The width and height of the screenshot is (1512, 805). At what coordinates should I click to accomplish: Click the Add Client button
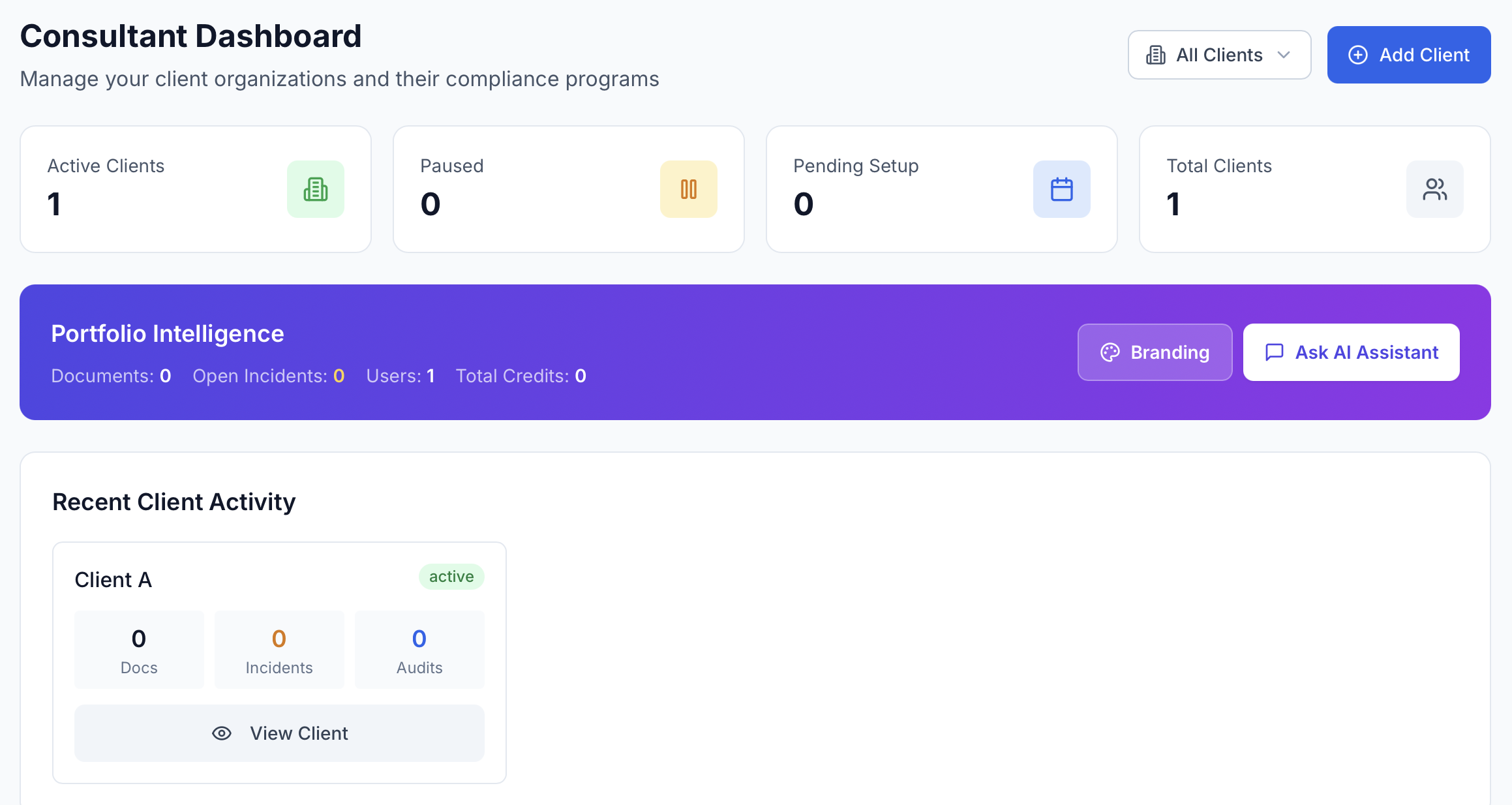[x=1408, y=54]
